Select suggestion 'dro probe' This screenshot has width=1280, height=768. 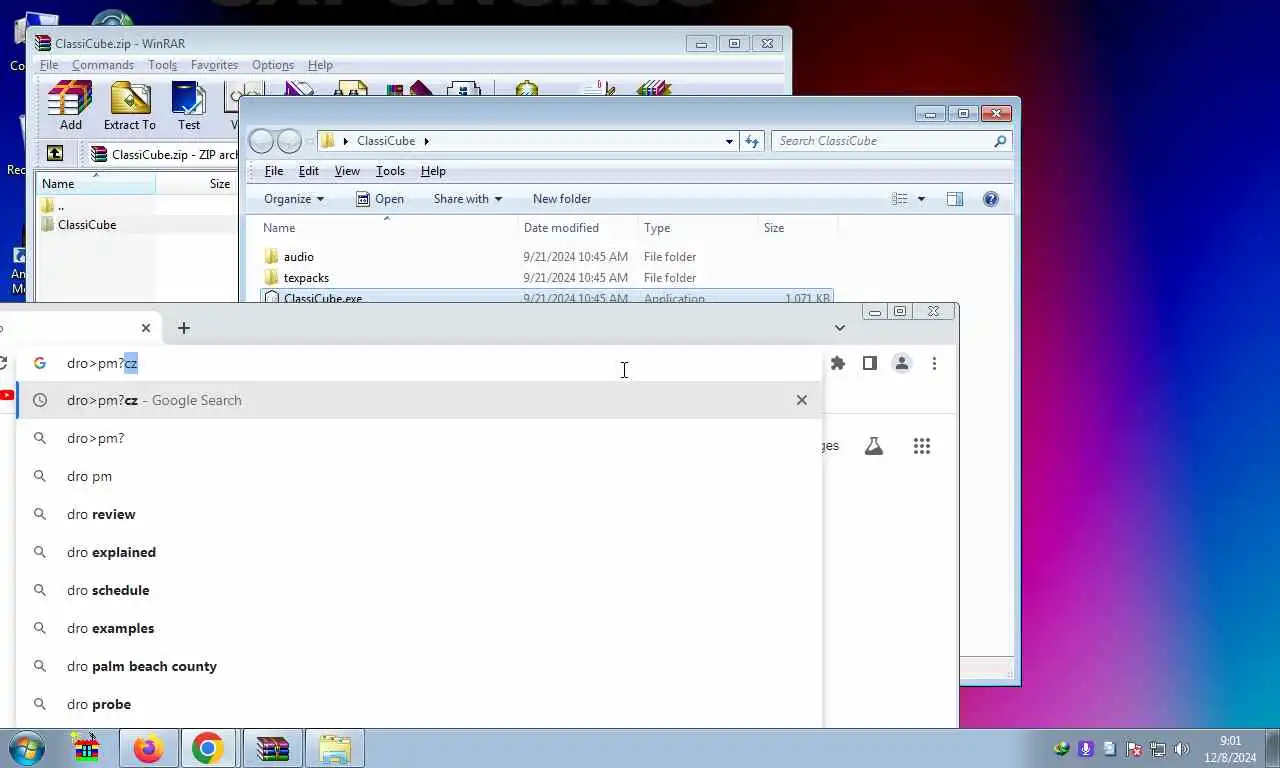pyautogui.click(x=419, y=704)
